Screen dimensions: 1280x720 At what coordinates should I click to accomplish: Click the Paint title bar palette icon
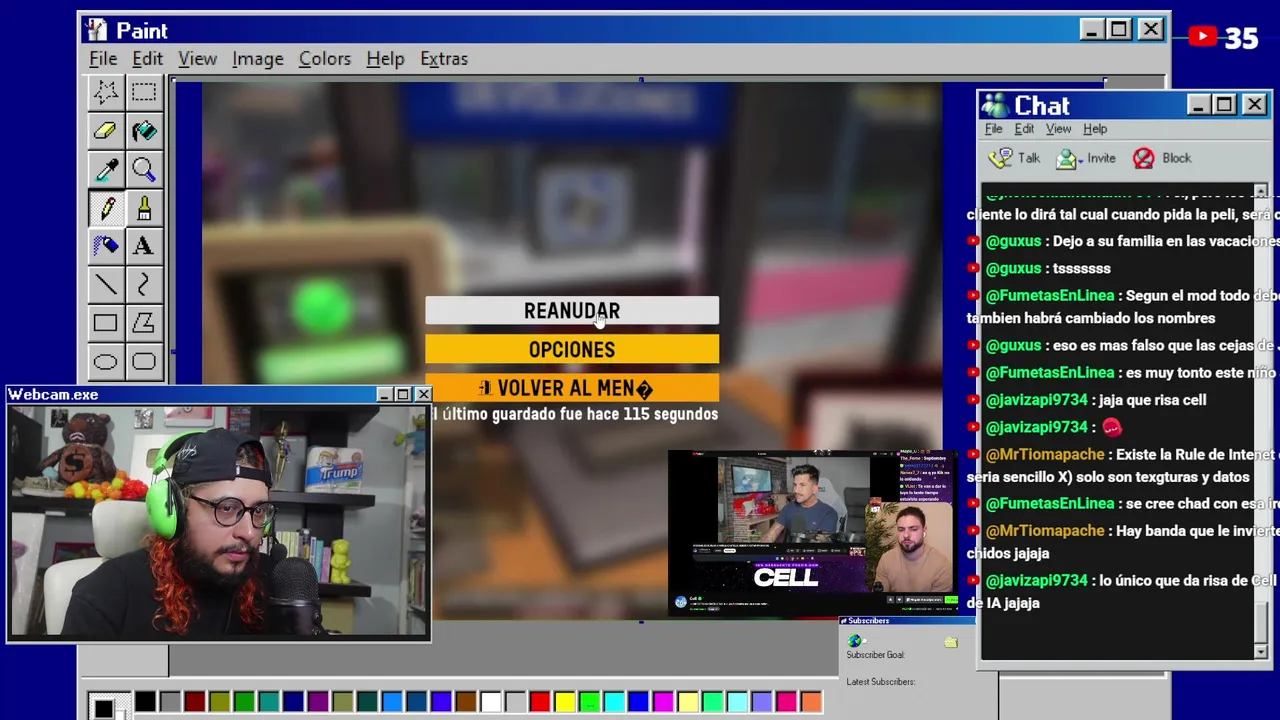coord(96,30)
